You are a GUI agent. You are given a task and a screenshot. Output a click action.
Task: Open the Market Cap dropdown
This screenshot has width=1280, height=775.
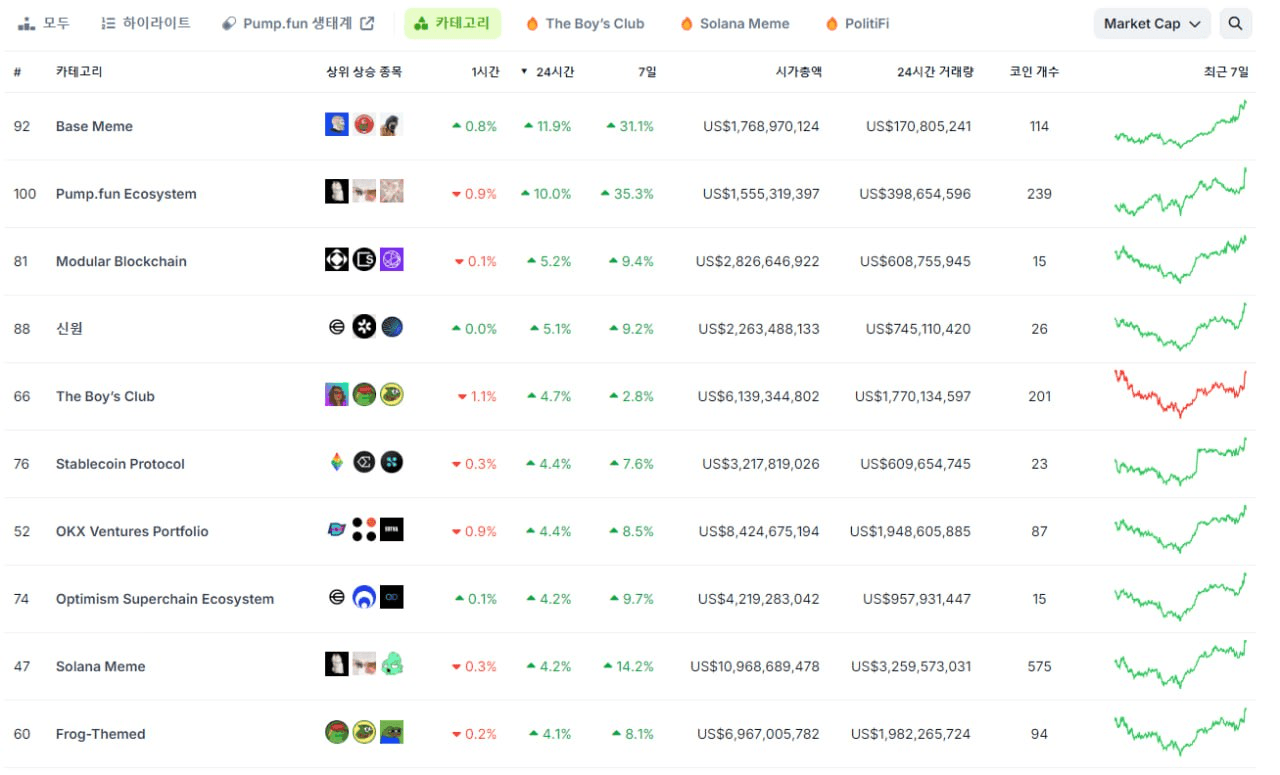pos(1152,24)
